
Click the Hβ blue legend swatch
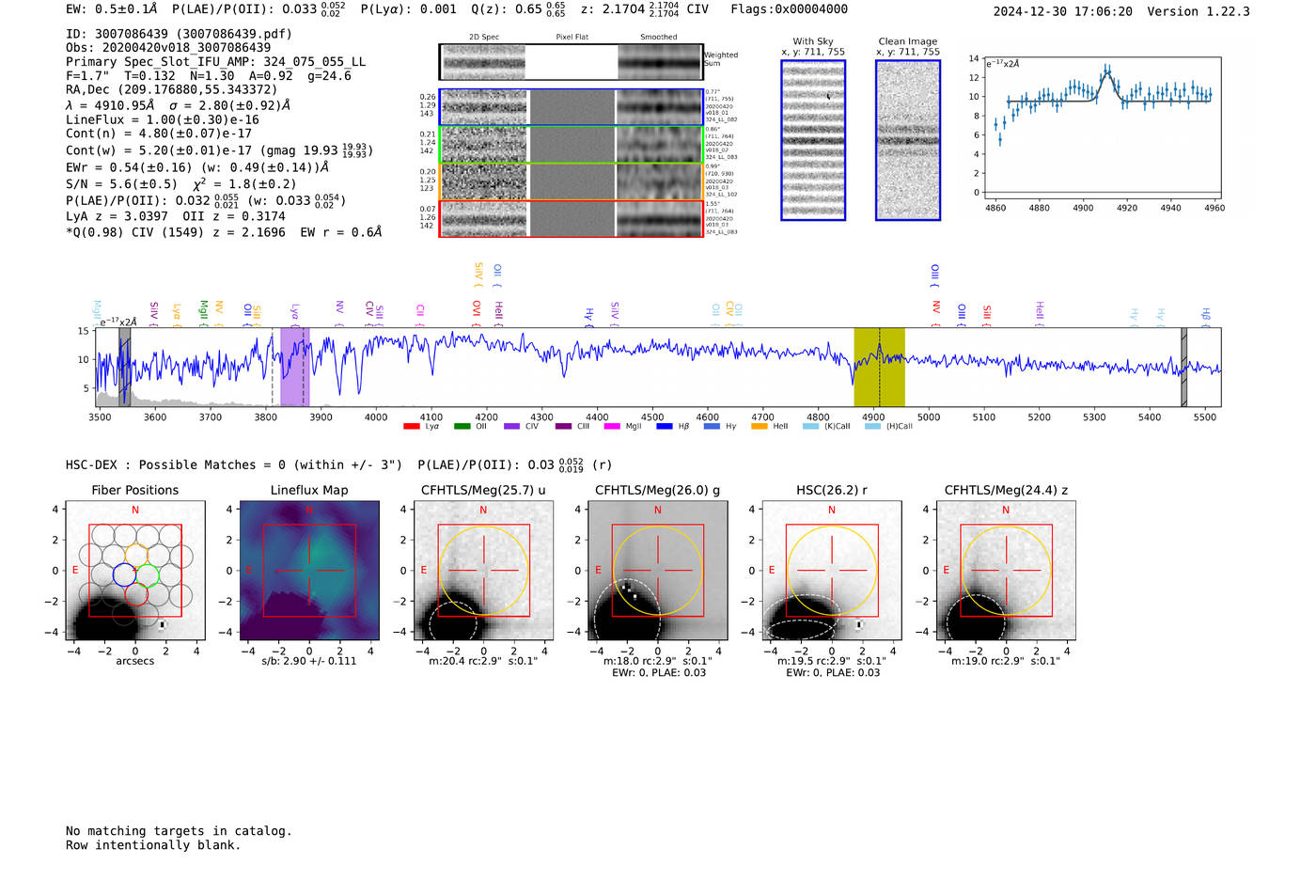665,427
